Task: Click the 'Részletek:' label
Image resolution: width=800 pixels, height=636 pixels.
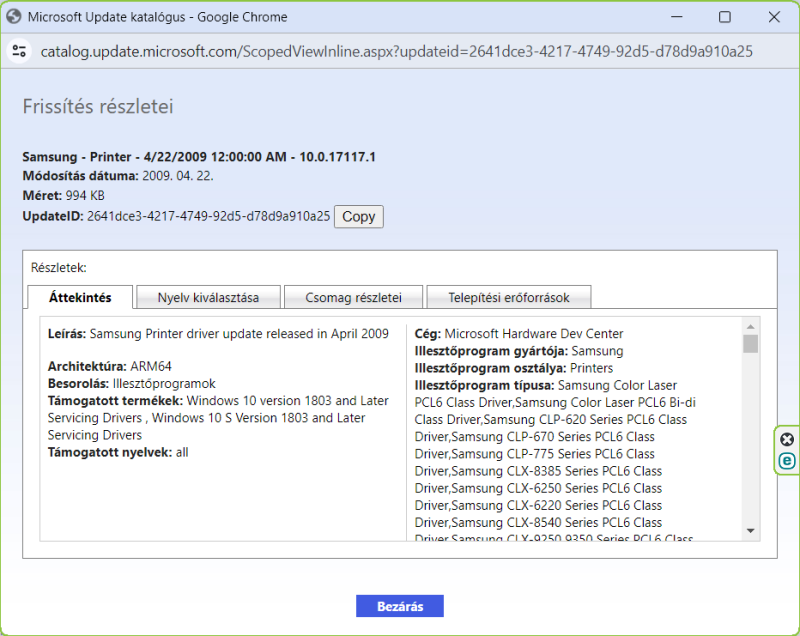Action: tap(59, 268)
